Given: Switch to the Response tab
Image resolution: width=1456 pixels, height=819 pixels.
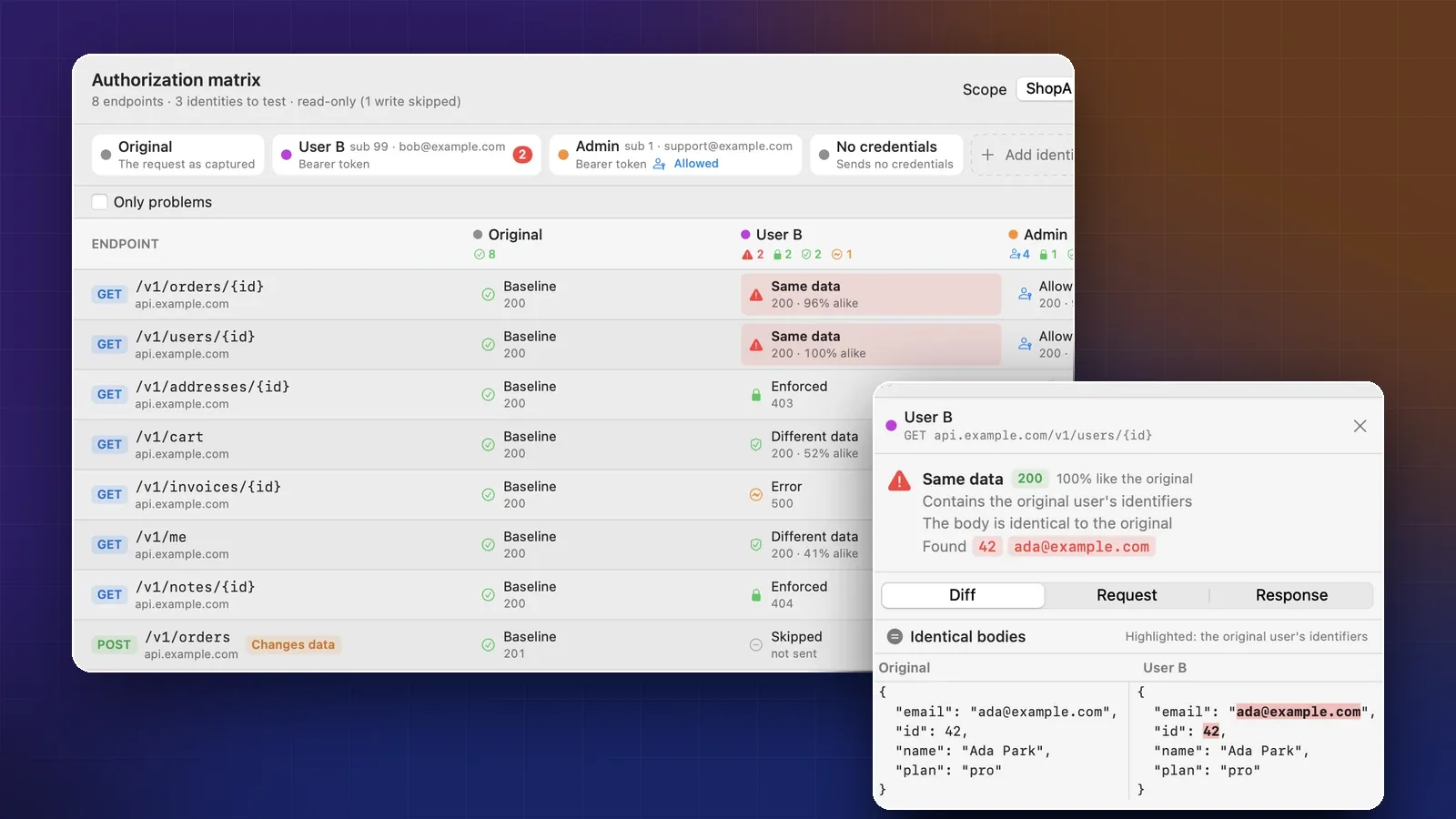Looking at the screenshot, I should pyautogui.click(x=1291, y=595).
